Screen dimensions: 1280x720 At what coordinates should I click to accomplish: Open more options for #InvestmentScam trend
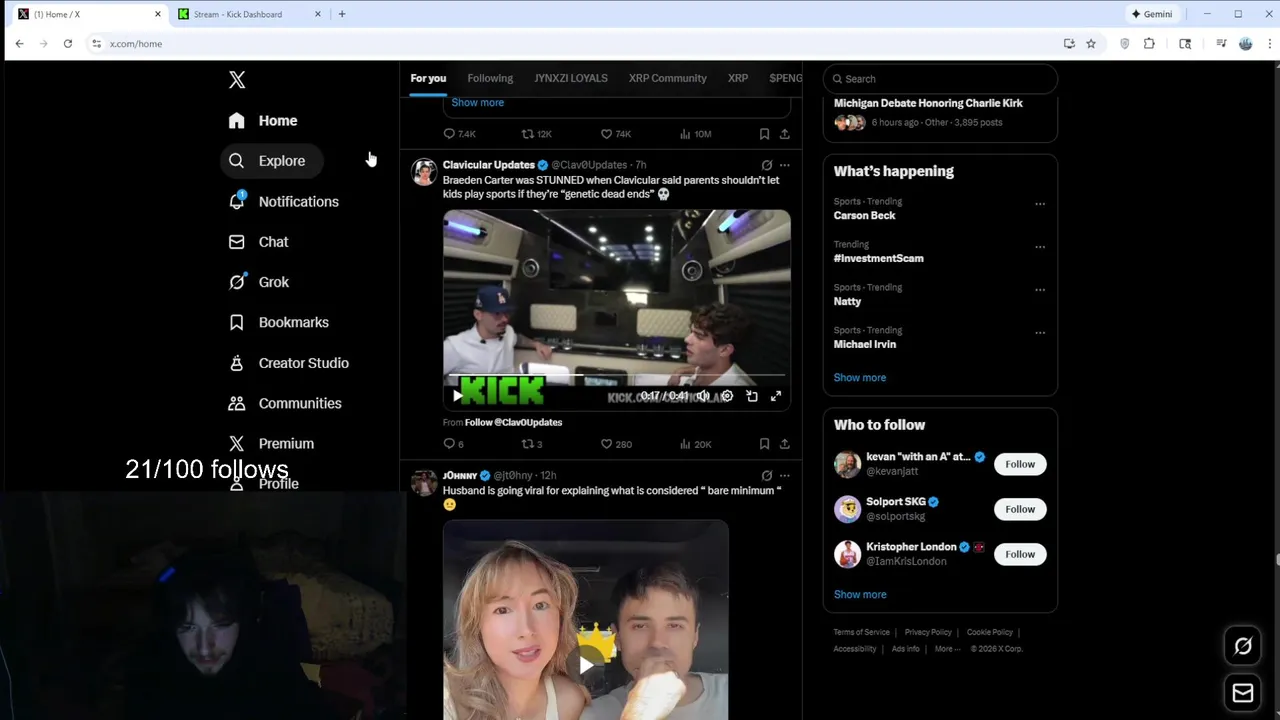(x=1040, y=247)
